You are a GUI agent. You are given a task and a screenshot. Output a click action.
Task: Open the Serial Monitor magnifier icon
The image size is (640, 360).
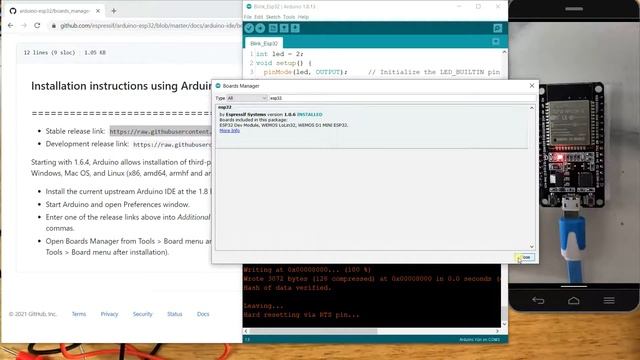click(x=497, y=28)
